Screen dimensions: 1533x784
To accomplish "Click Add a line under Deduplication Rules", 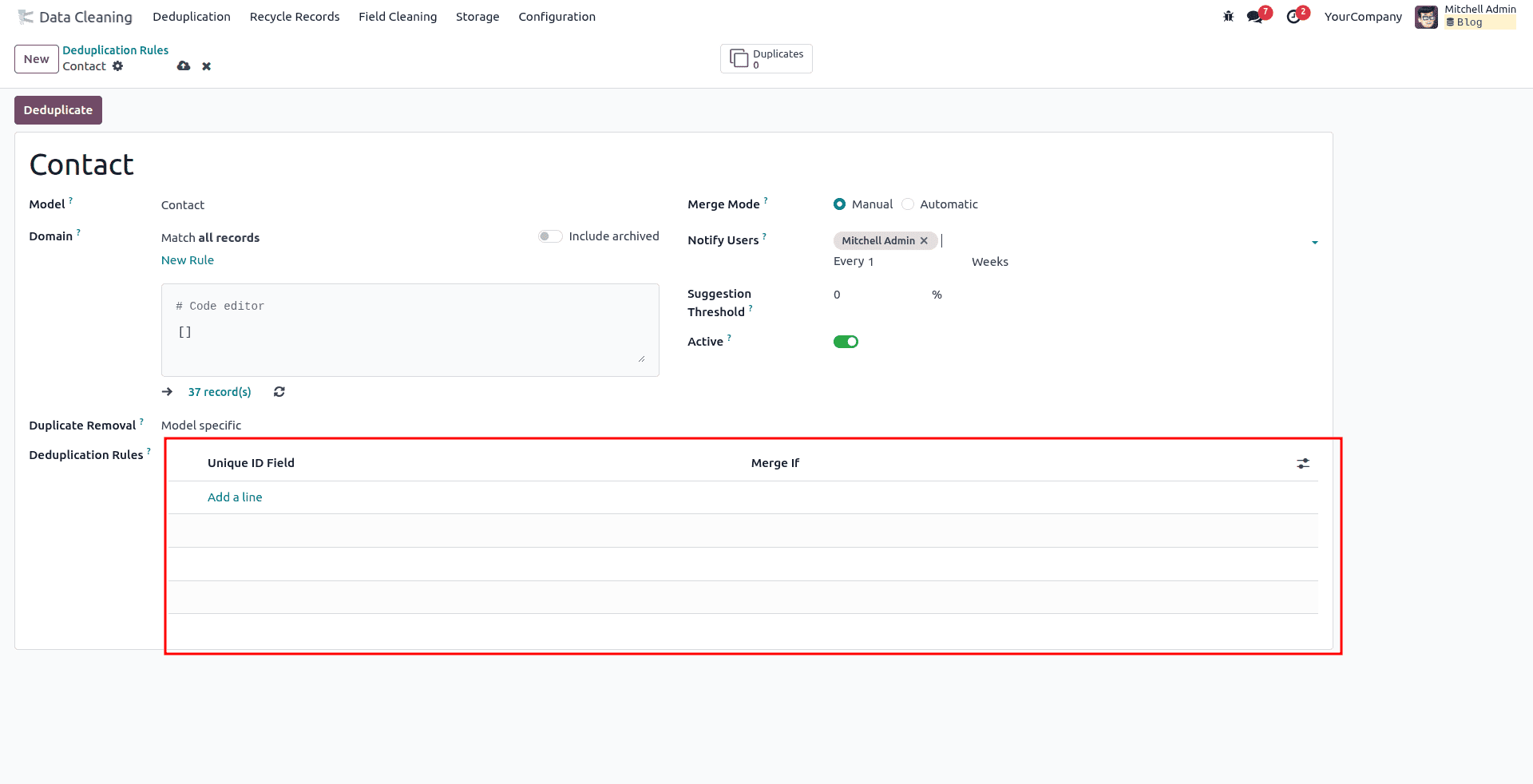I will (235, 497).
